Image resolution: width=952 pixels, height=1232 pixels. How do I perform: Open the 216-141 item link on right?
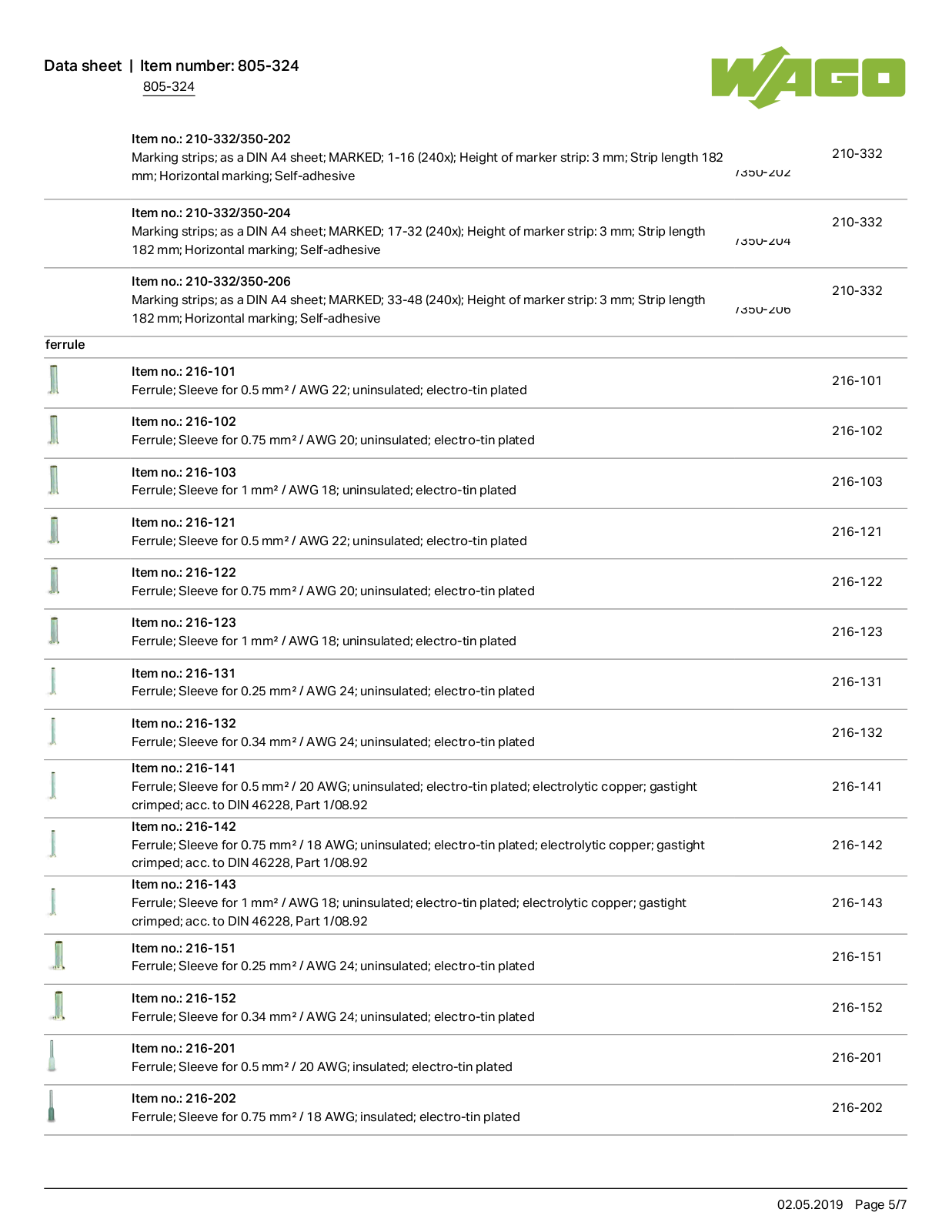tap(857, 786)
